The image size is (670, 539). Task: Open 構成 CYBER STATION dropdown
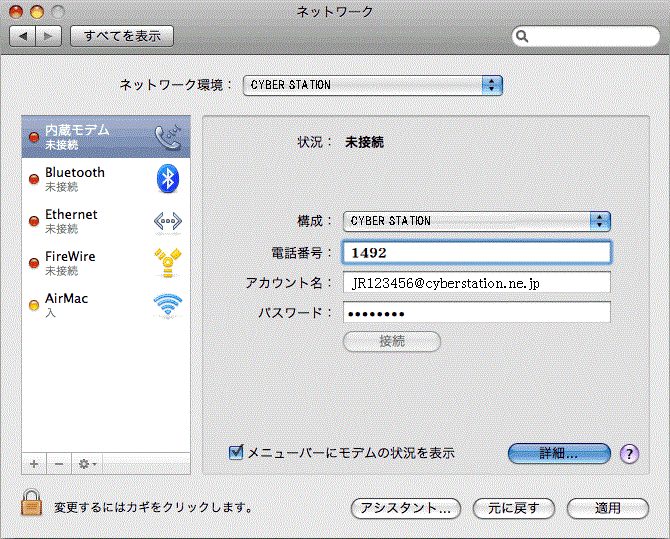click(477, 221)
